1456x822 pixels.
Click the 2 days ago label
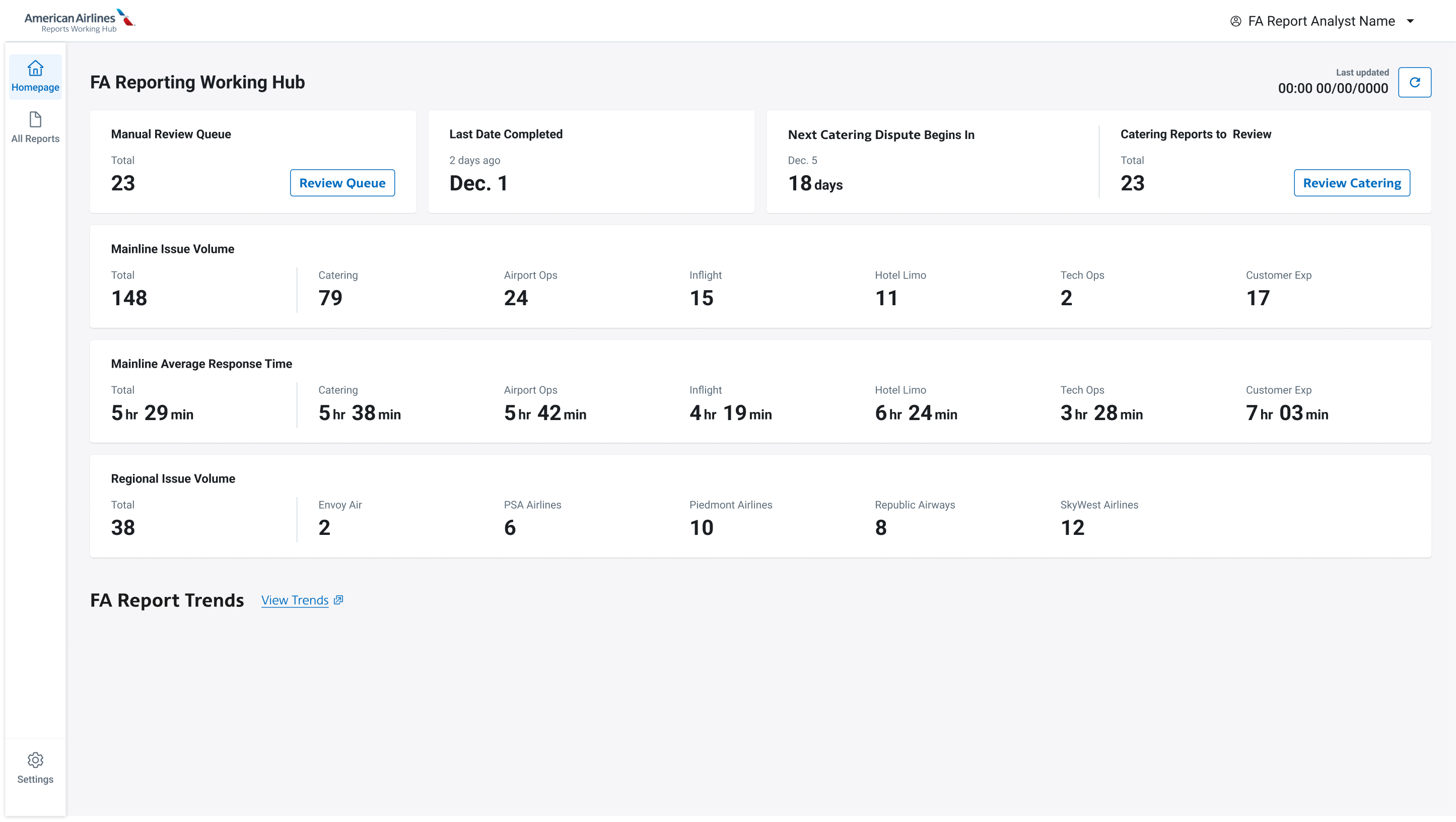pos(474,160)
